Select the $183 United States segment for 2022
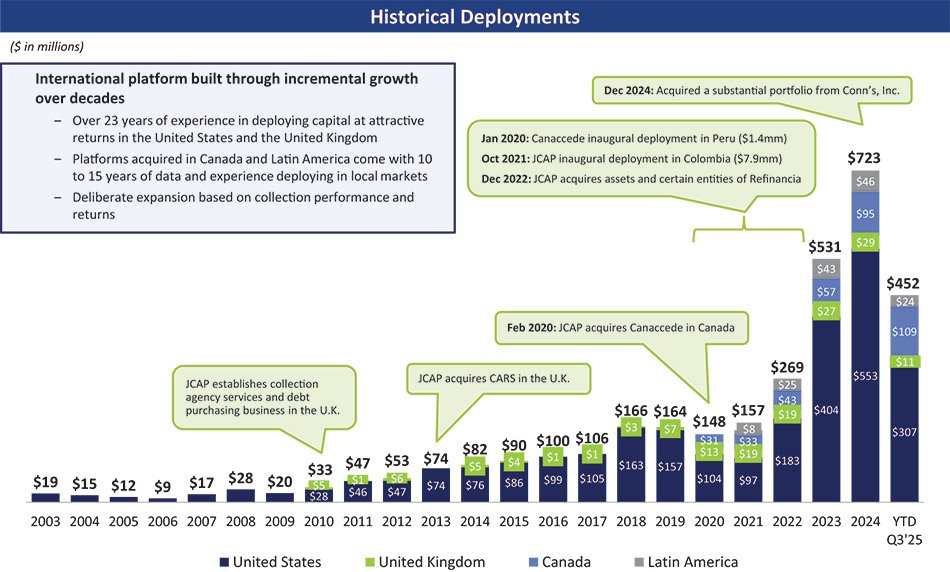The image size is (950, 572). coord(787,459)
